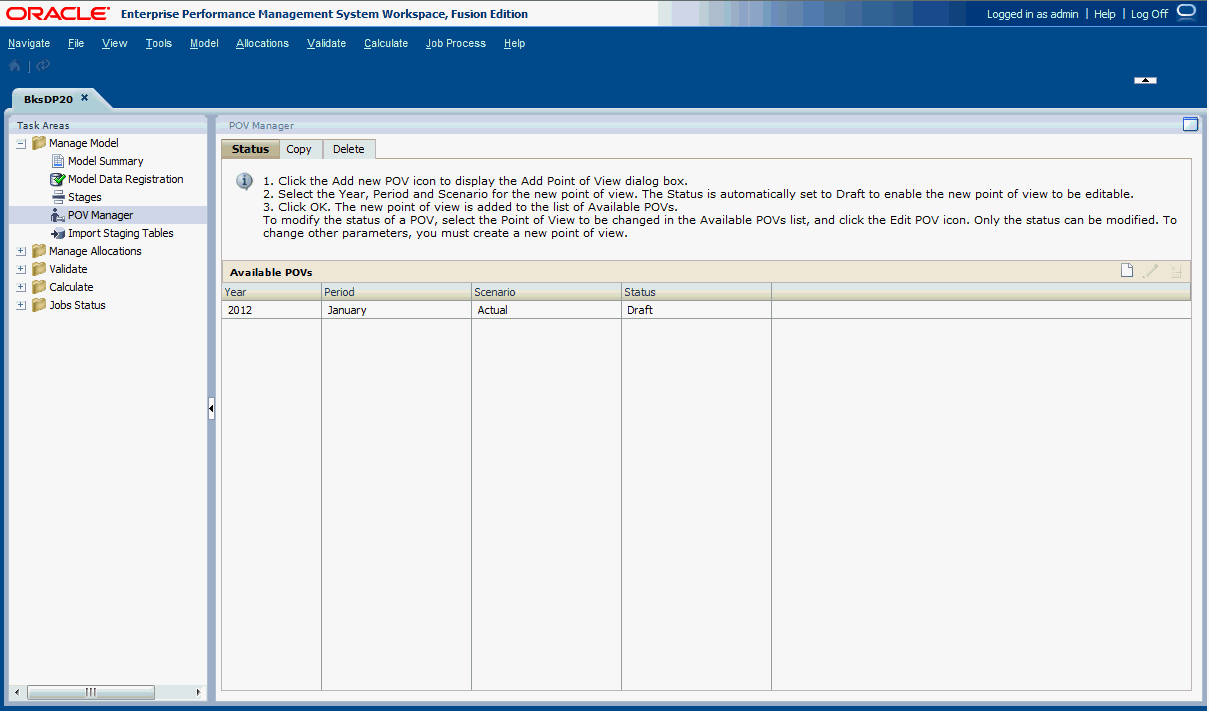Open the View menu
Viewport: 1209px width, 711px height.
[115, 43]
